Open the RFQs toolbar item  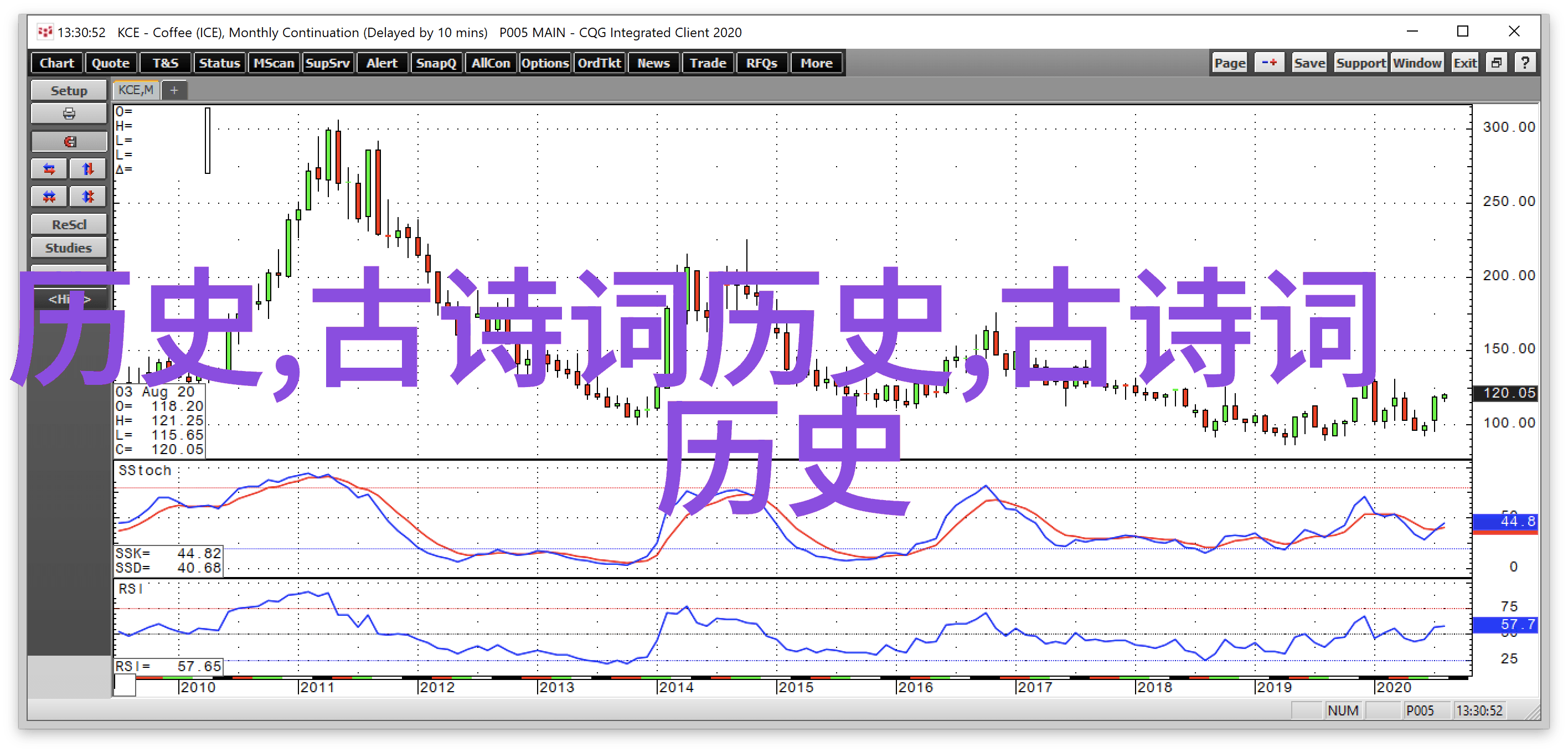(761, 63)
